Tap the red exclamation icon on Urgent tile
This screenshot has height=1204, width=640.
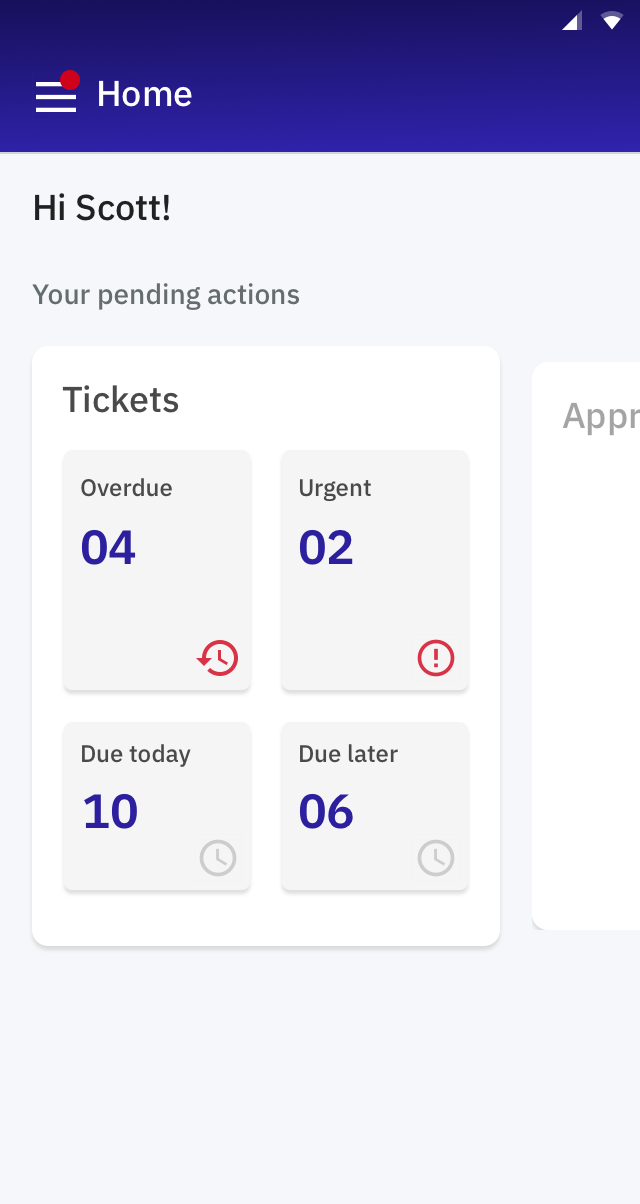(435, 658)
